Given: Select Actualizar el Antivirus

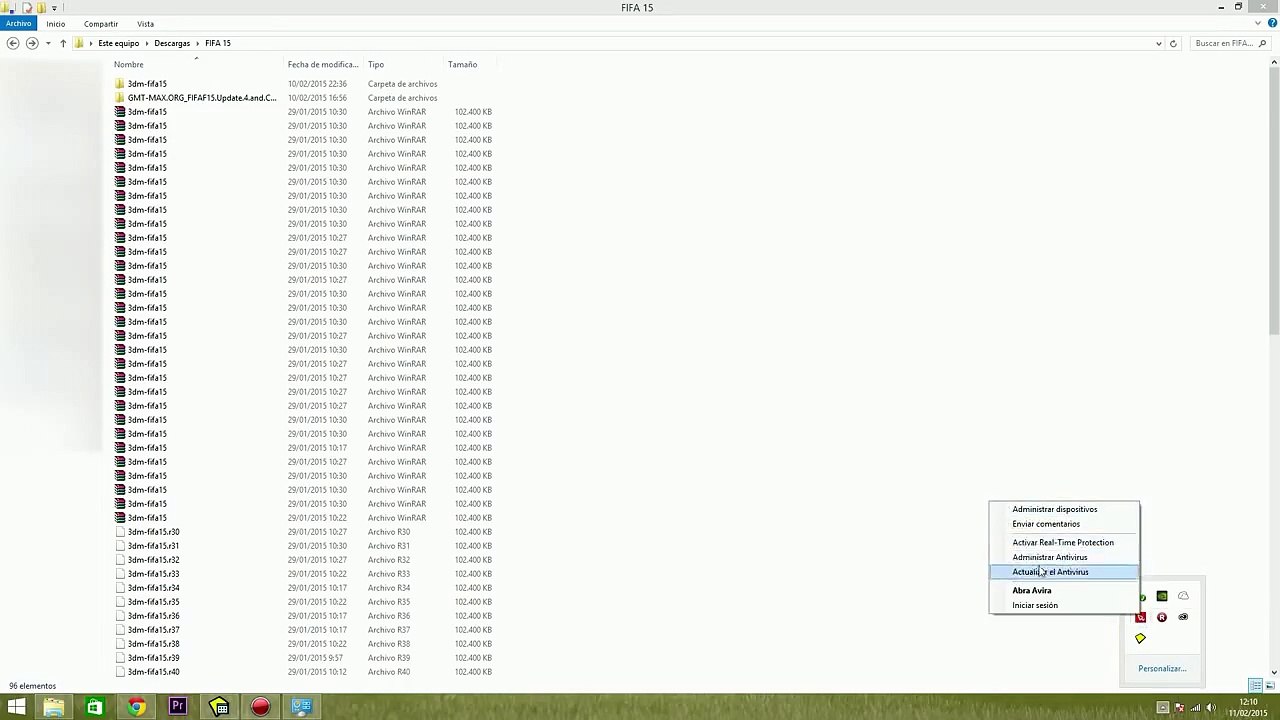Looking at the screenshot, I should 1064,572.
